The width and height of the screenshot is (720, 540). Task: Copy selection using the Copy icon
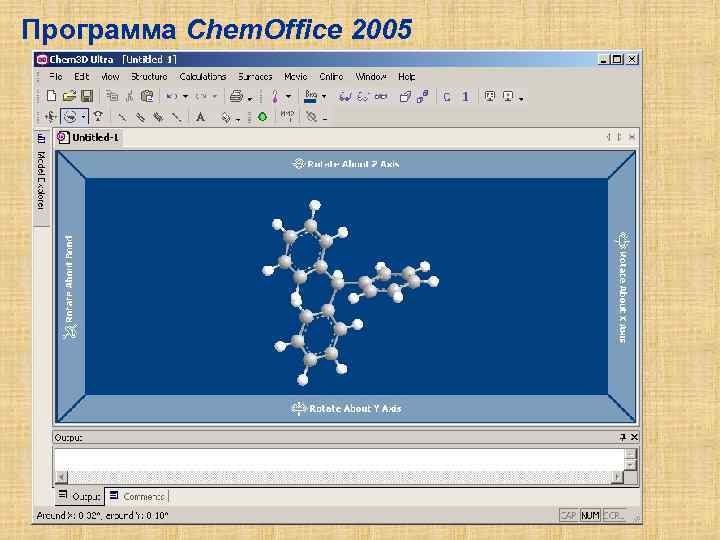coord(112,96)
